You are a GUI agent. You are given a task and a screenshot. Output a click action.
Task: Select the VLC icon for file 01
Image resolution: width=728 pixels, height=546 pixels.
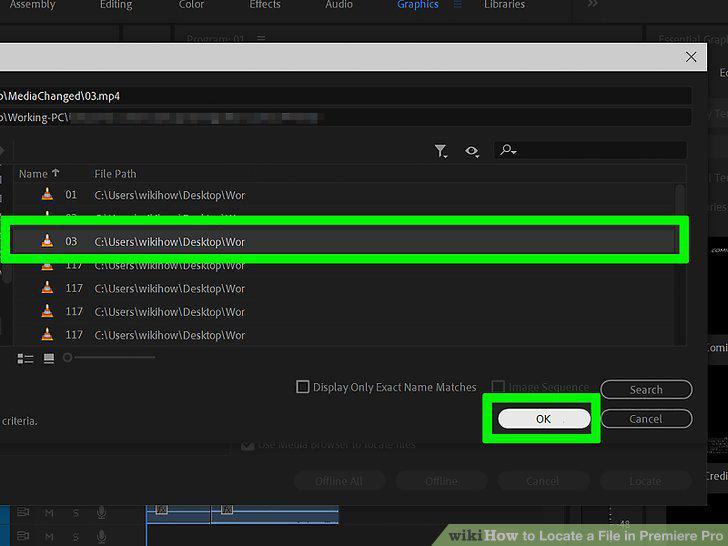click(x=47, y=194)
